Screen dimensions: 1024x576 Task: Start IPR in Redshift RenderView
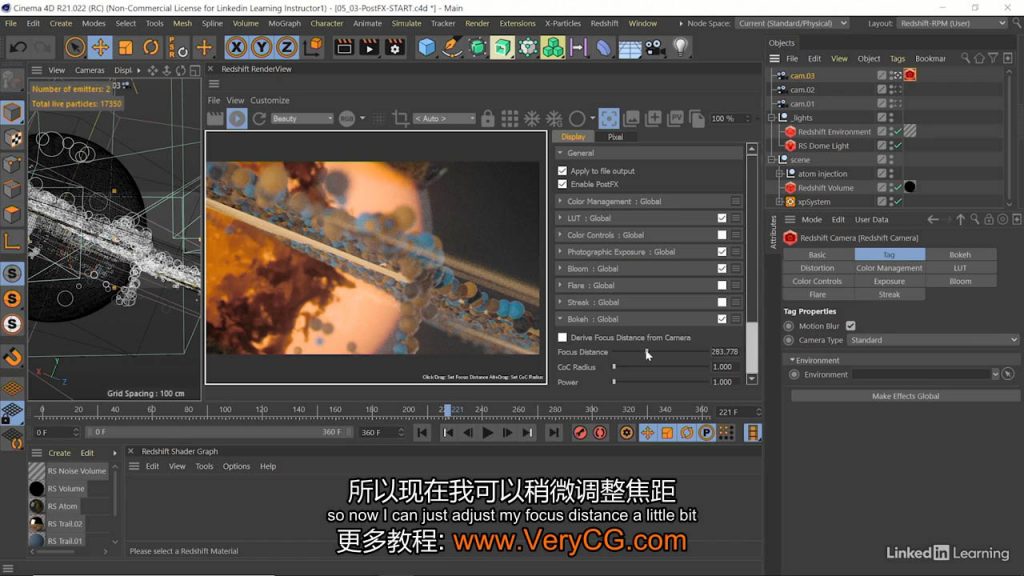click(x=237, y=119)
